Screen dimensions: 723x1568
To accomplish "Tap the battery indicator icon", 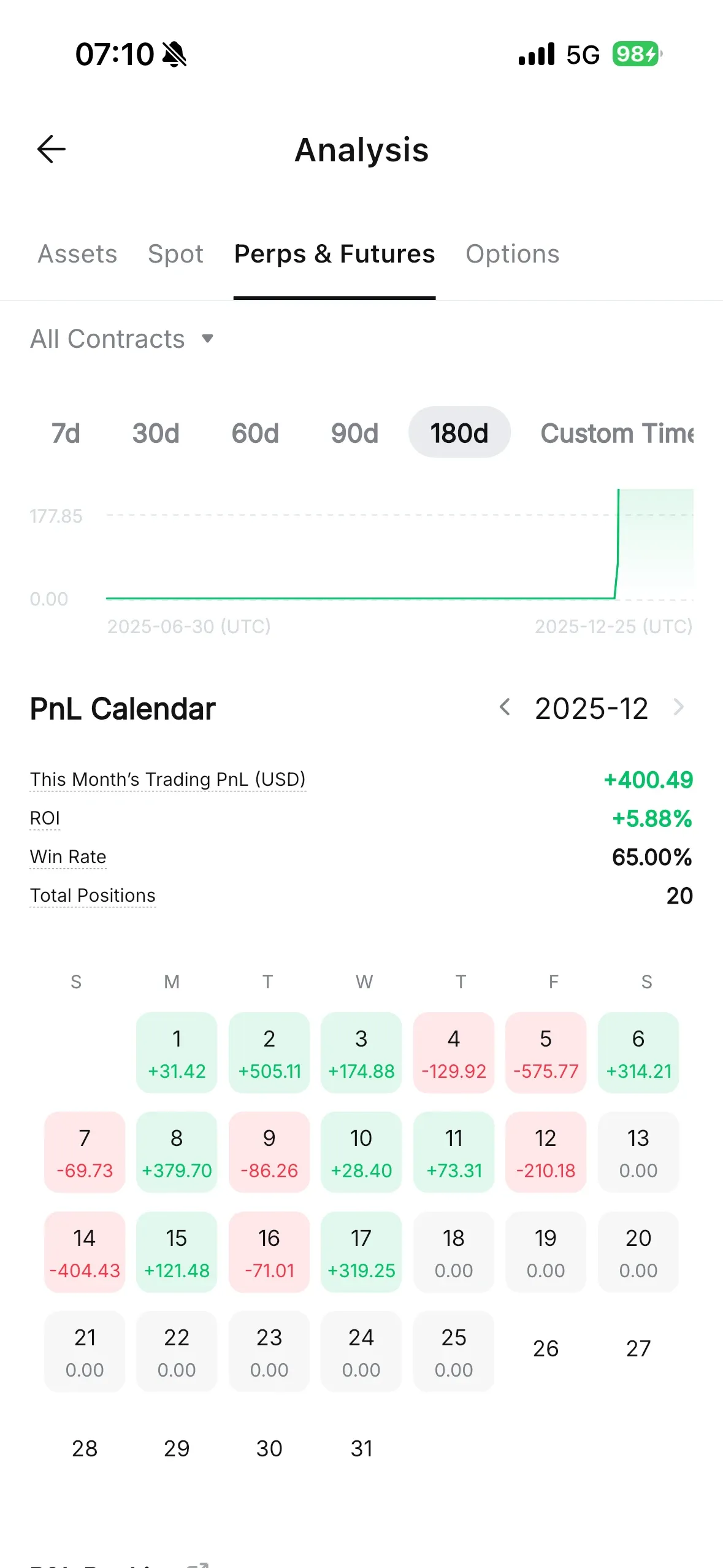I will click(637, 55).
